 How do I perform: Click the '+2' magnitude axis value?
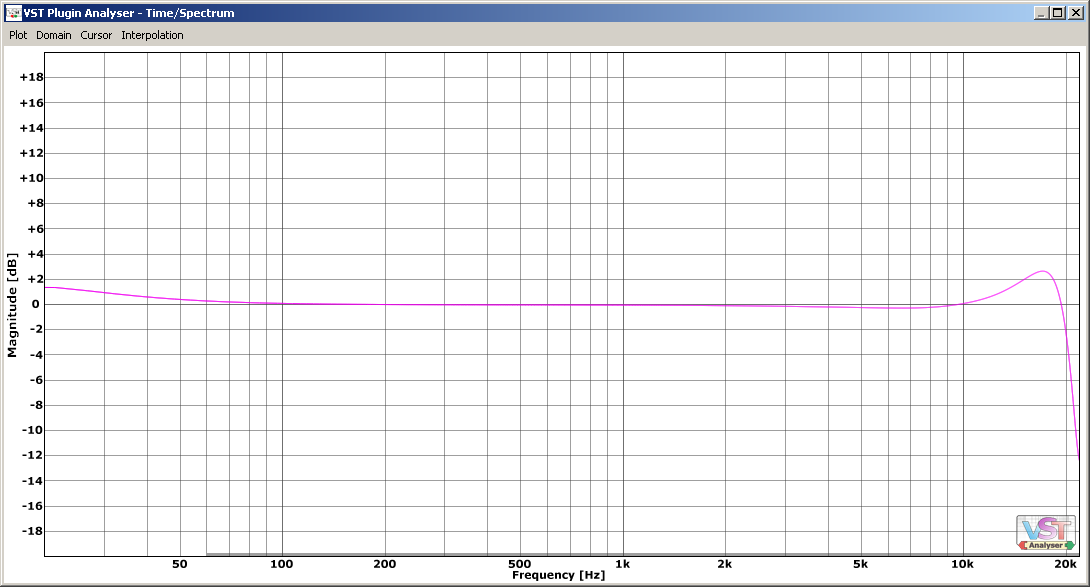point(35,279)
